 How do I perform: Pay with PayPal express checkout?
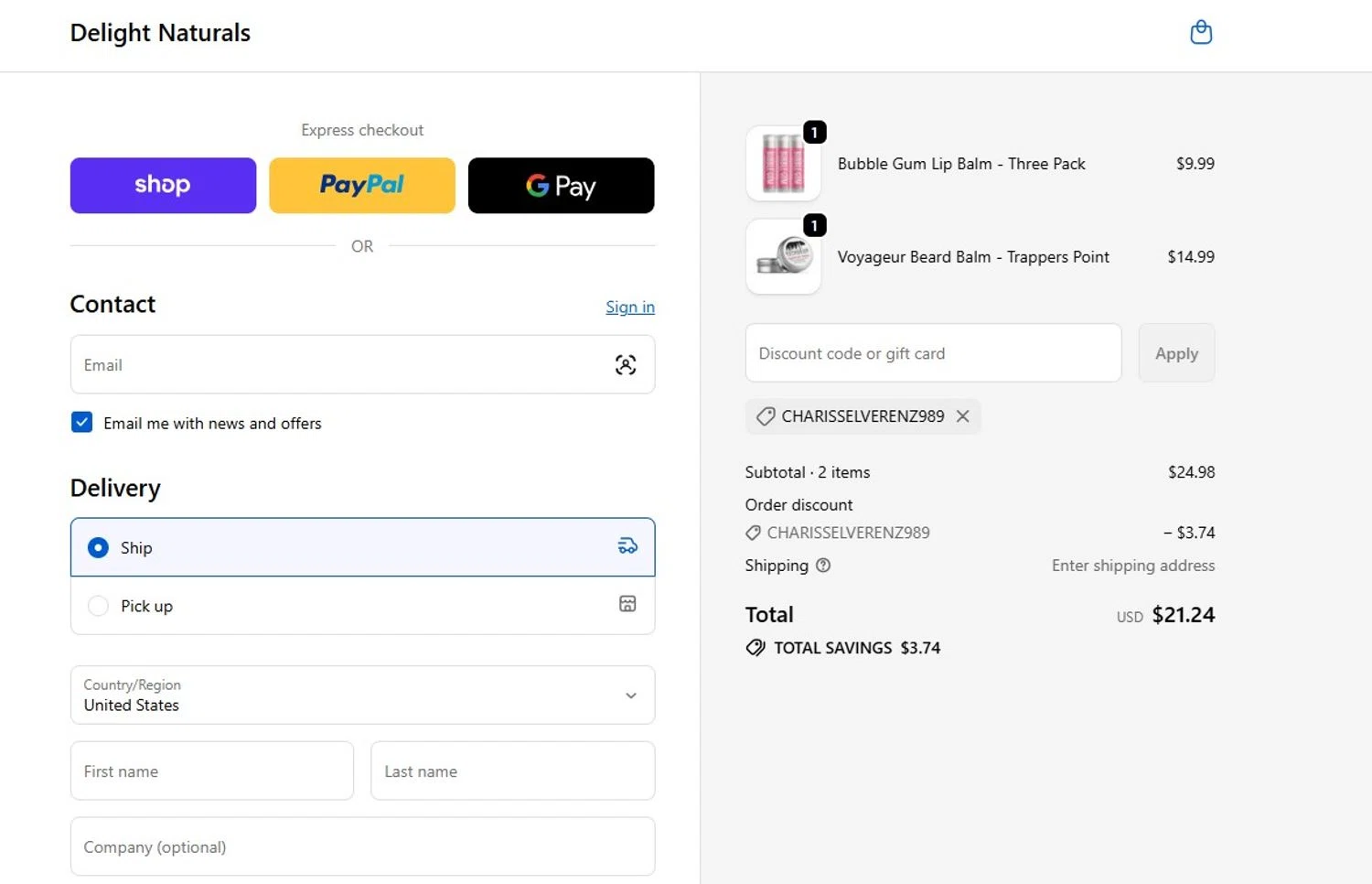(362, 186)
